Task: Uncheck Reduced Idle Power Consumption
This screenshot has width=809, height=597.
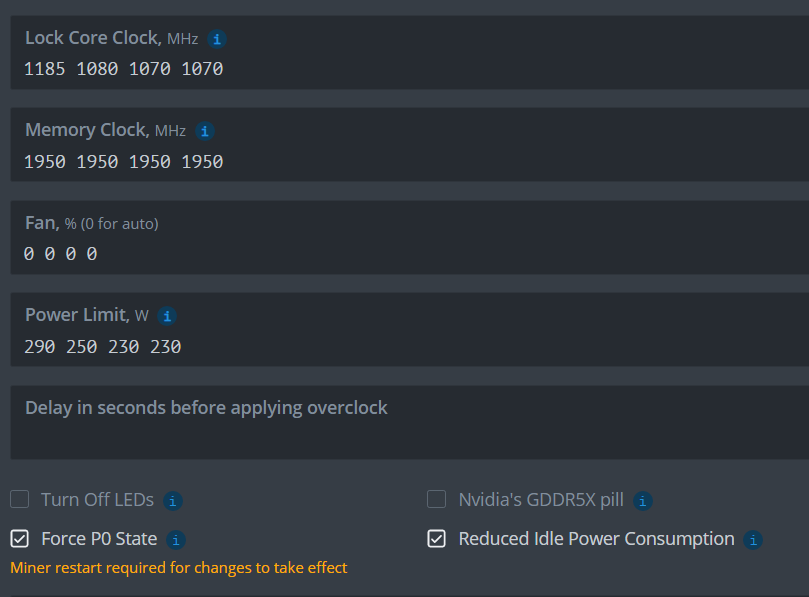Action: pyautogui.click(x=436, y=538)
